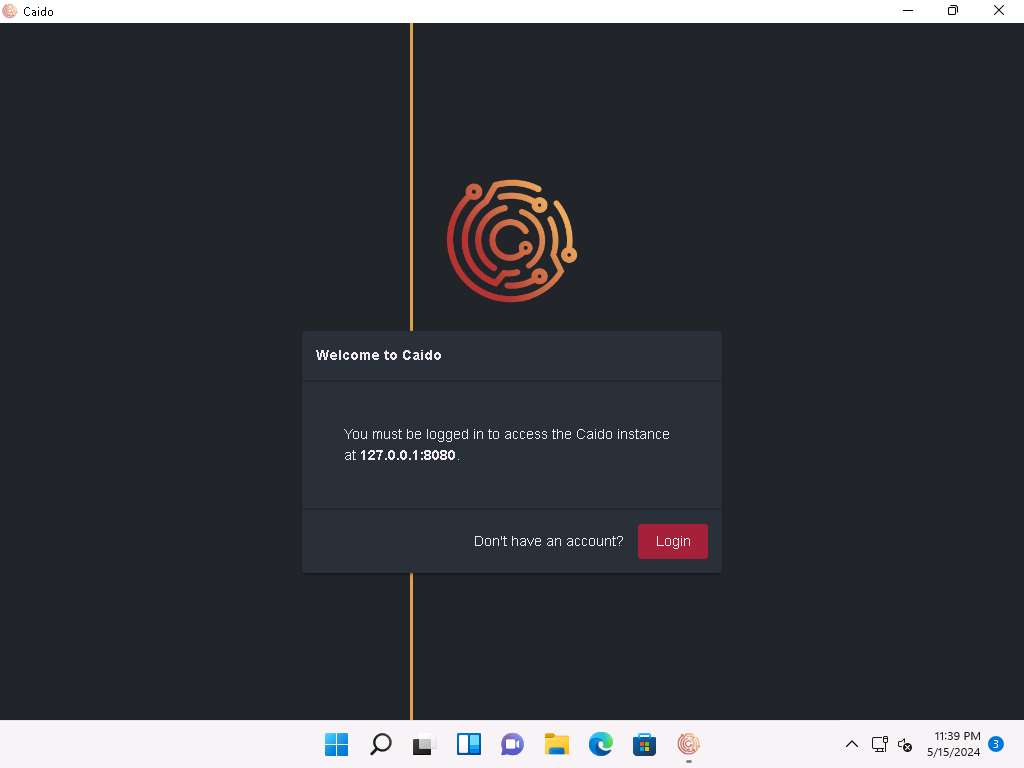The width and height of the screenshot is (1024, 768).
Task: Open the notification center badge
Action: (996, 744)
